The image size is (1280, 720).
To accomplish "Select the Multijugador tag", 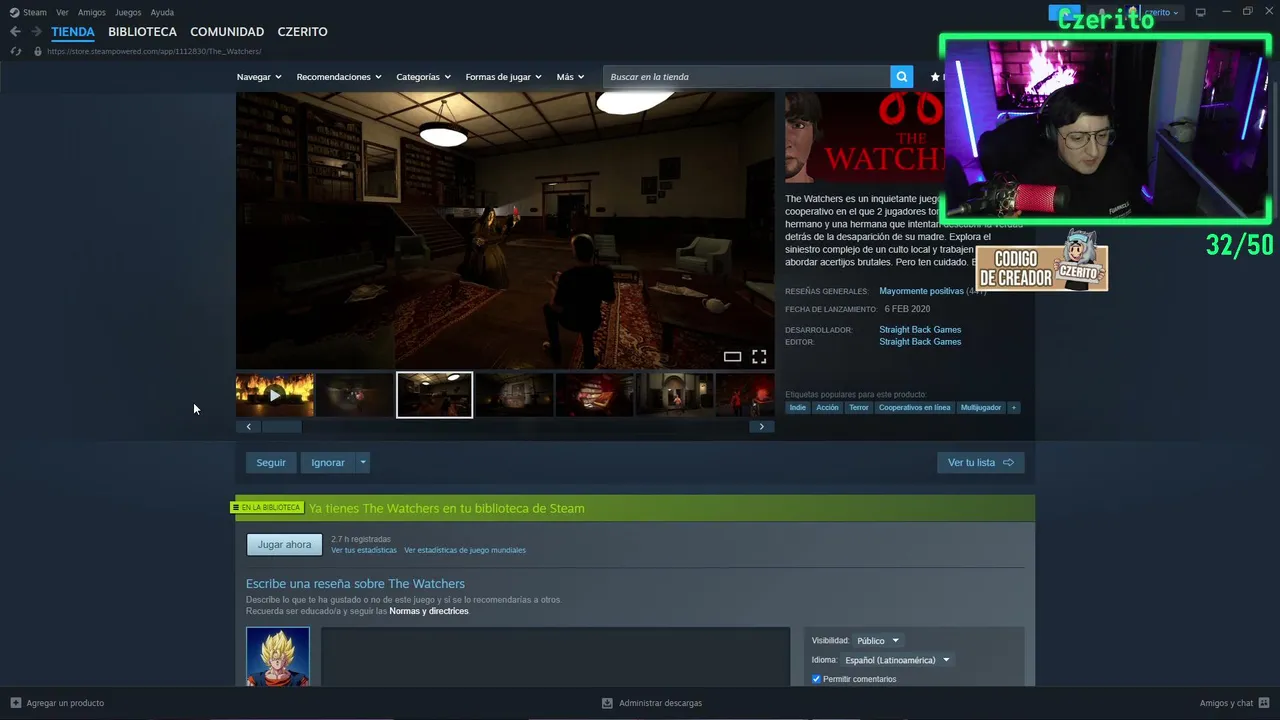I will [981, 408].
